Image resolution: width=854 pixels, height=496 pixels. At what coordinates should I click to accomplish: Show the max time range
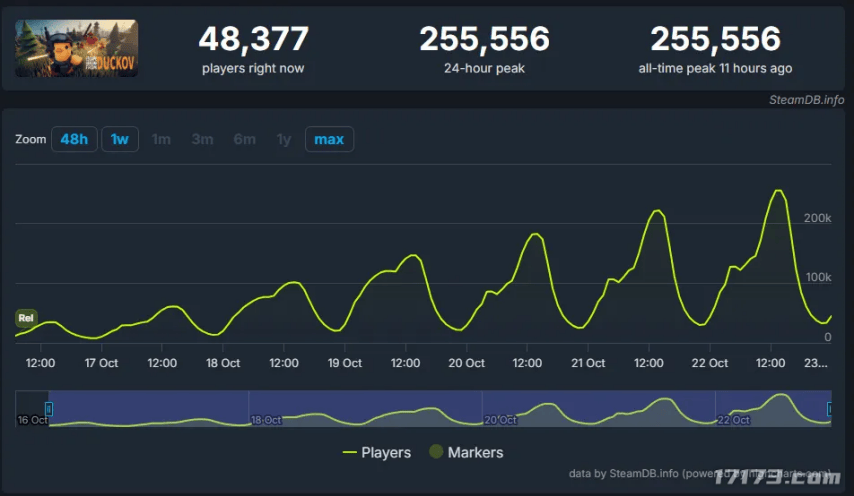coord(329,139)
